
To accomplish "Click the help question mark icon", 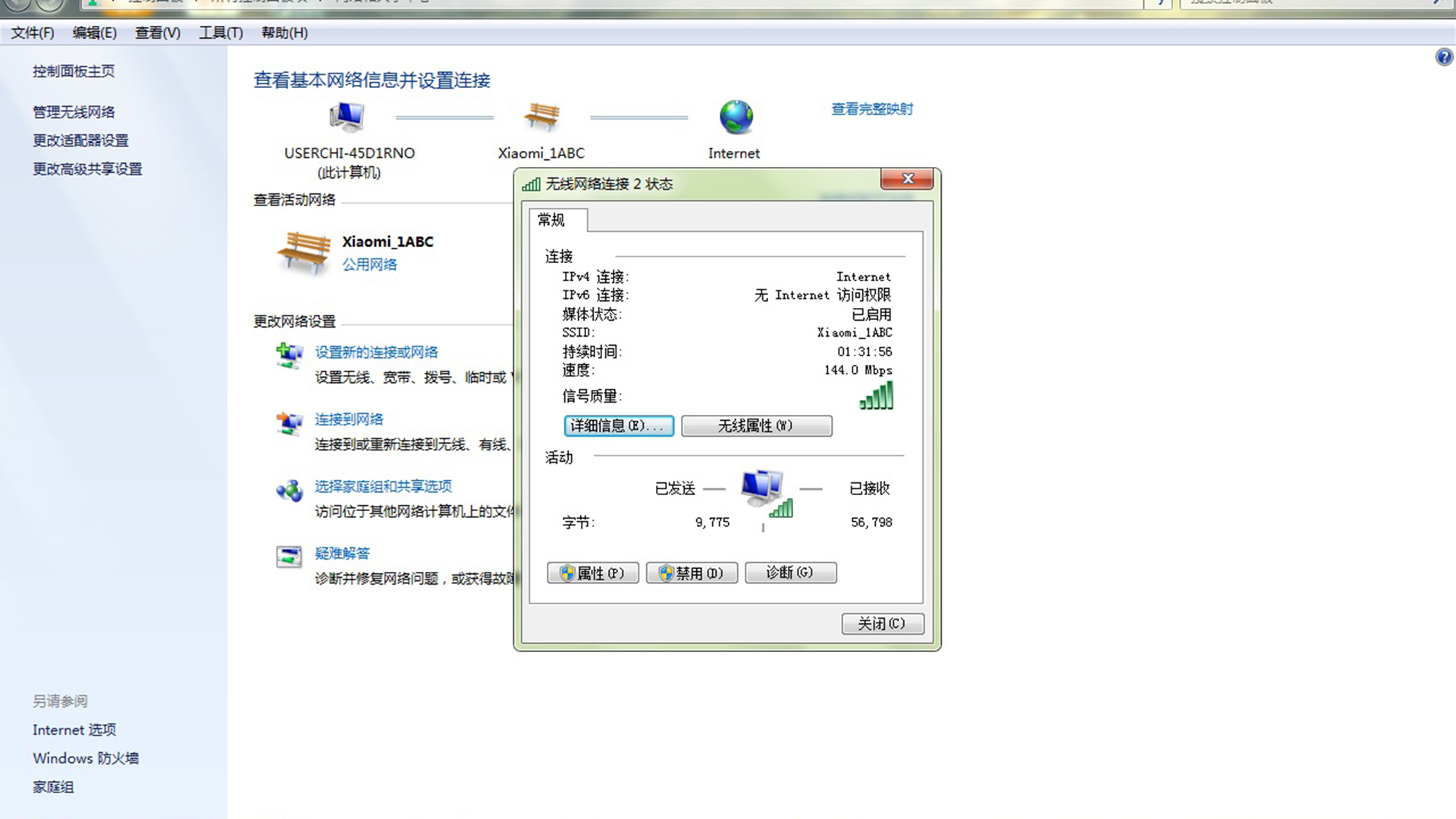I will pos(1442,57).
